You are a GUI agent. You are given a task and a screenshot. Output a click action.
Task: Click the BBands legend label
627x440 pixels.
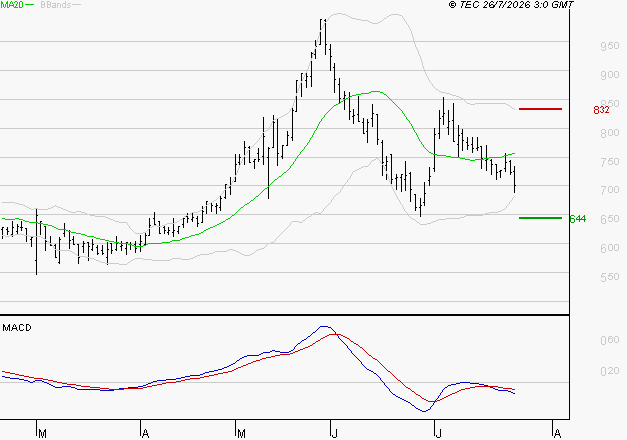(56, 5)
